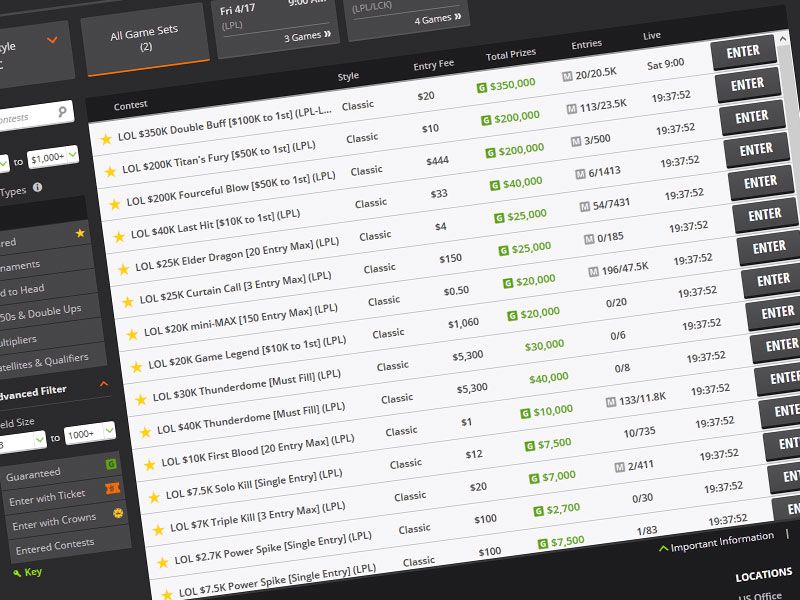Viewport: 800px width, 600px height.
Task: Toggle the Satellites & Qualifiers filter
Action: (53, 358)
